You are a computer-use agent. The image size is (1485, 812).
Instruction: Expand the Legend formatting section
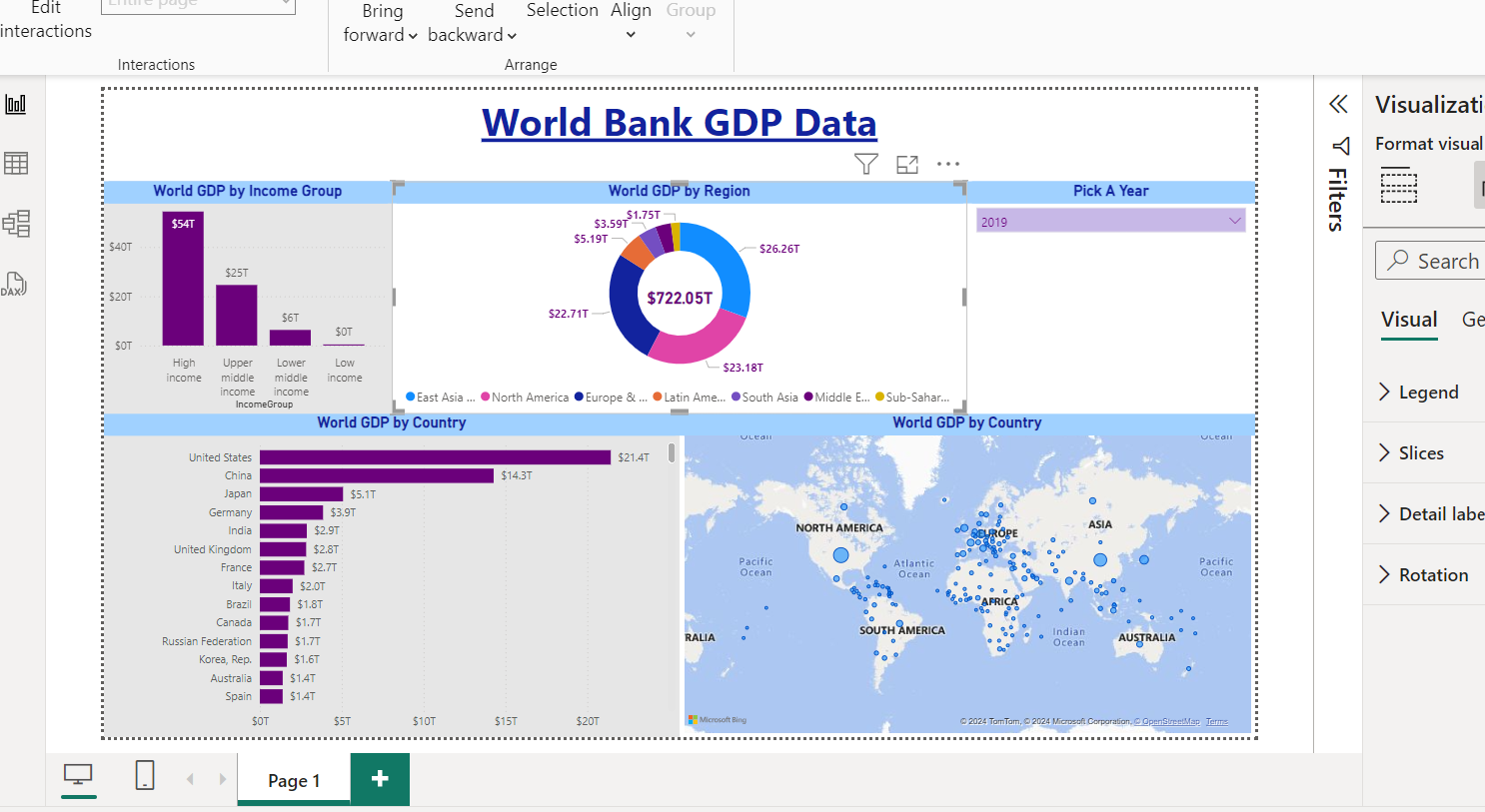1424,393
